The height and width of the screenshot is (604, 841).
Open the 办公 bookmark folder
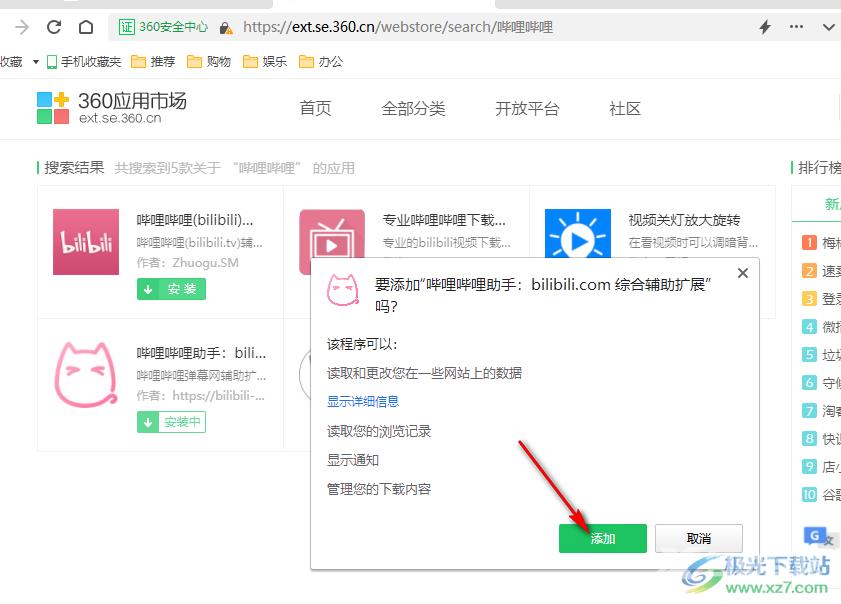(x=321, y=62)
